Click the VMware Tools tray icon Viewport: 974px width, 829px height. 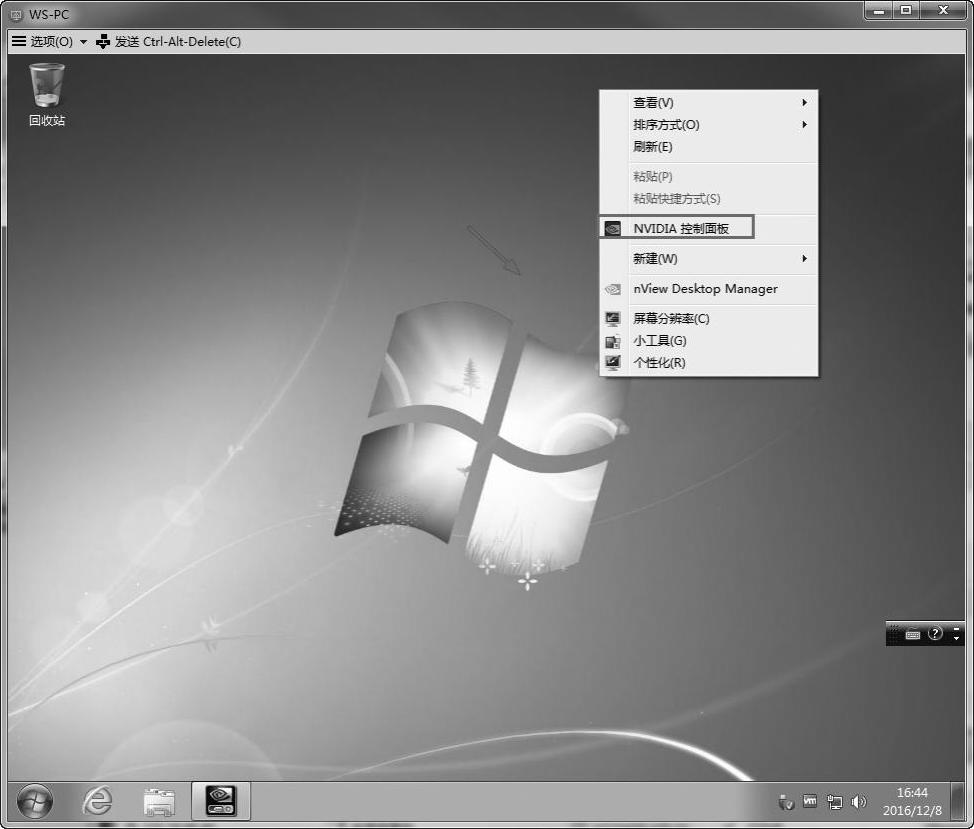810,802
